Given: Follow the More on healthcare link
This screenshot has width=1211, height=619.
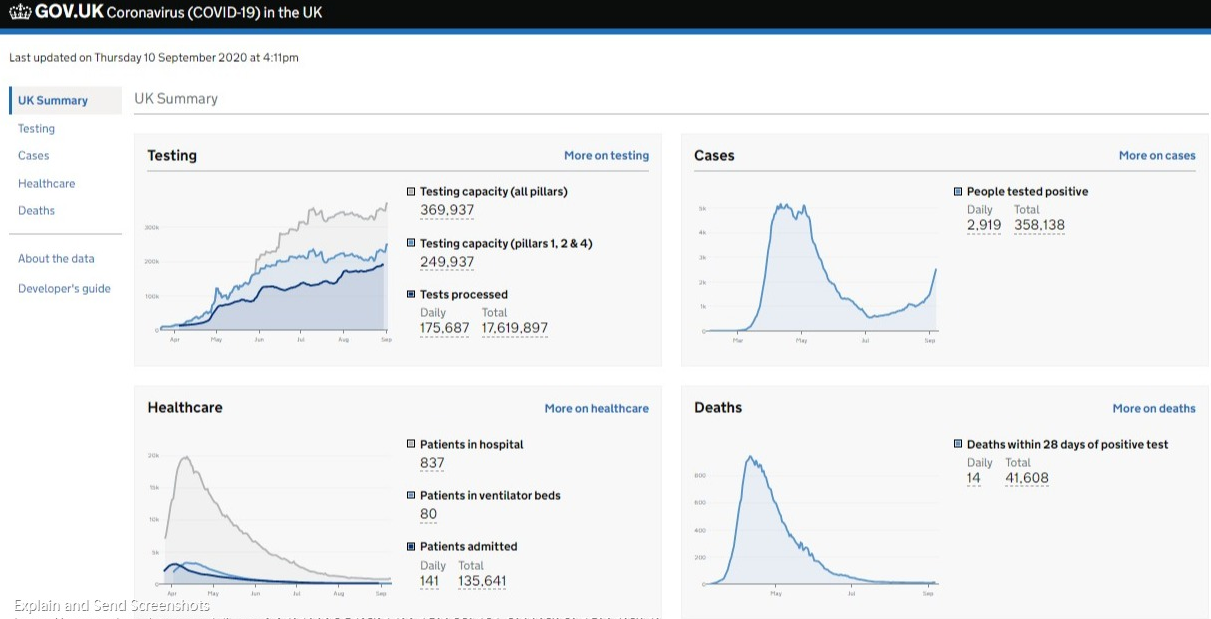Looking at the screenshot, I should pos(596,408).
